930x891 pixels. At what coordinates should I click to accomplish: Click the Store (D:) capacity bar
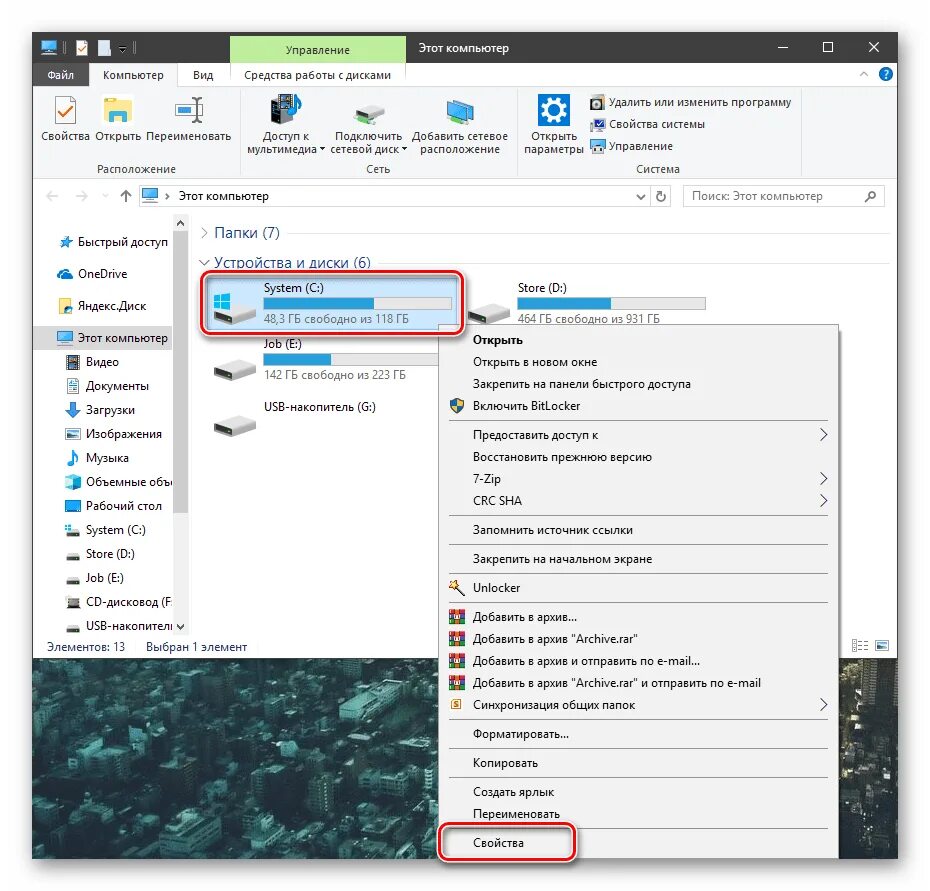611,304
